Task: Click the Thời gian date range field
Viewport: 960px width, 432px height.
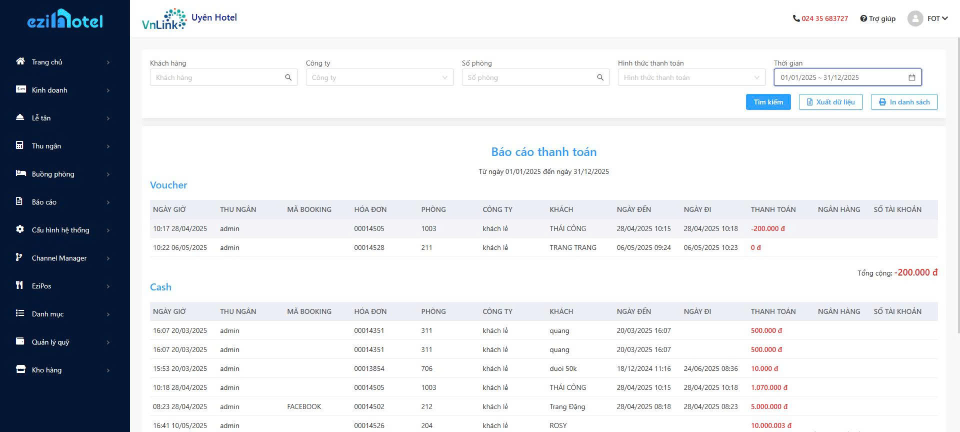Action: click(847, 77)
